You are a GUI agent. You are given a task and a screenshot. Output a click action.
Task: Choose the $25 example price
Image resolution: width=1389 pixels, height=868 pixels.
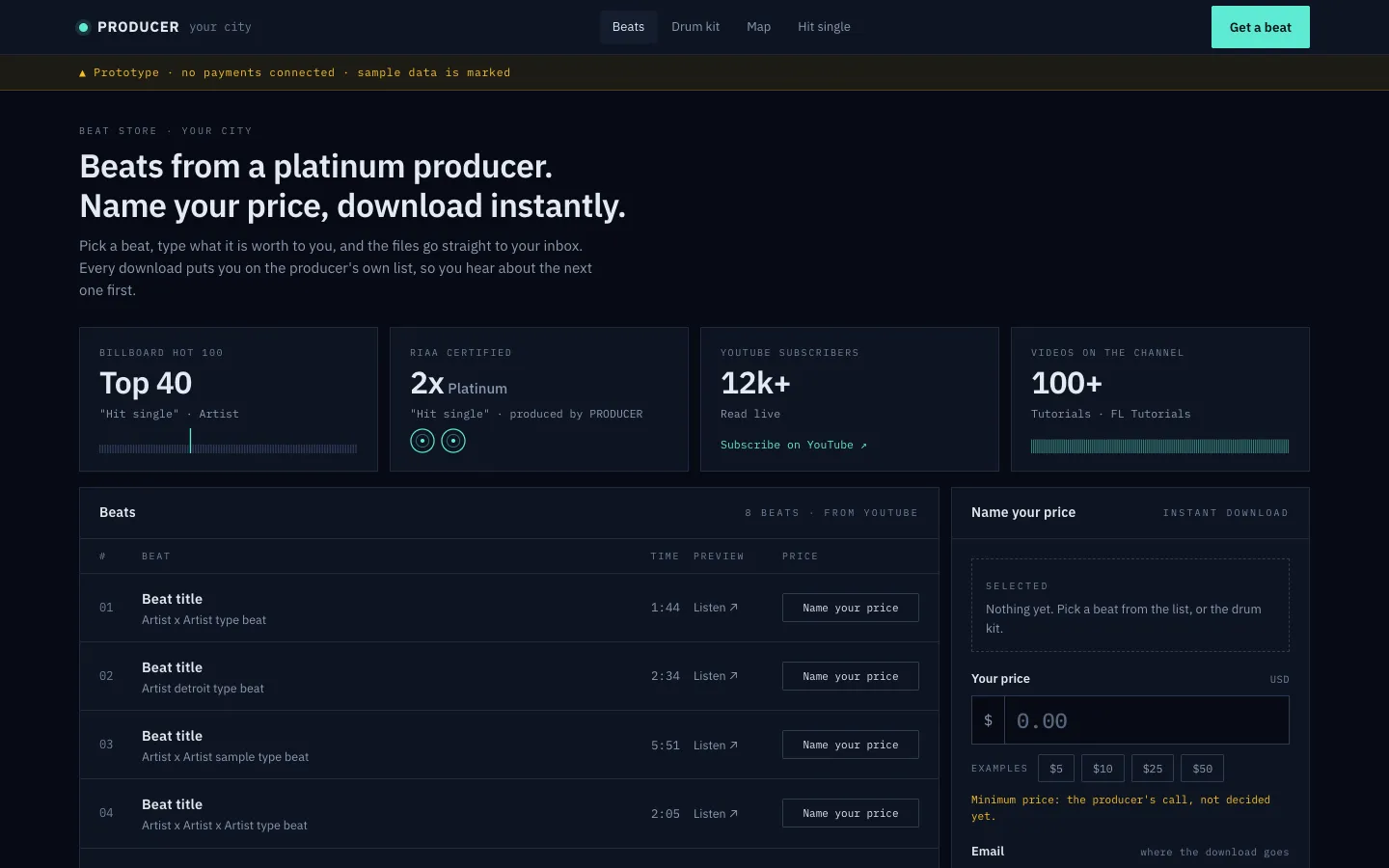point(1153,769)
